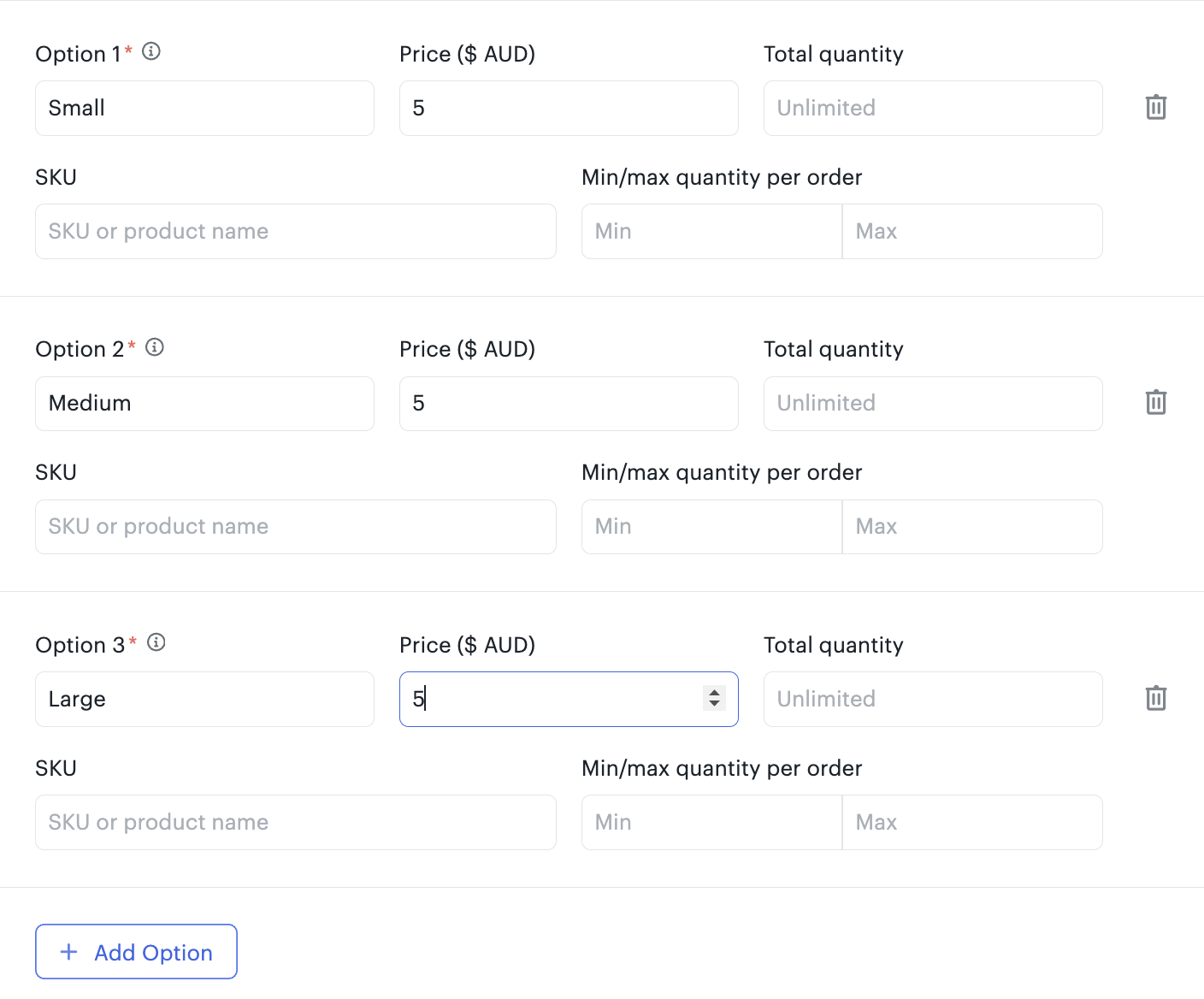Click the SKU field under Option 2
The width and height of the screenshot is (1204, 999).
click(x=296, y=527)
